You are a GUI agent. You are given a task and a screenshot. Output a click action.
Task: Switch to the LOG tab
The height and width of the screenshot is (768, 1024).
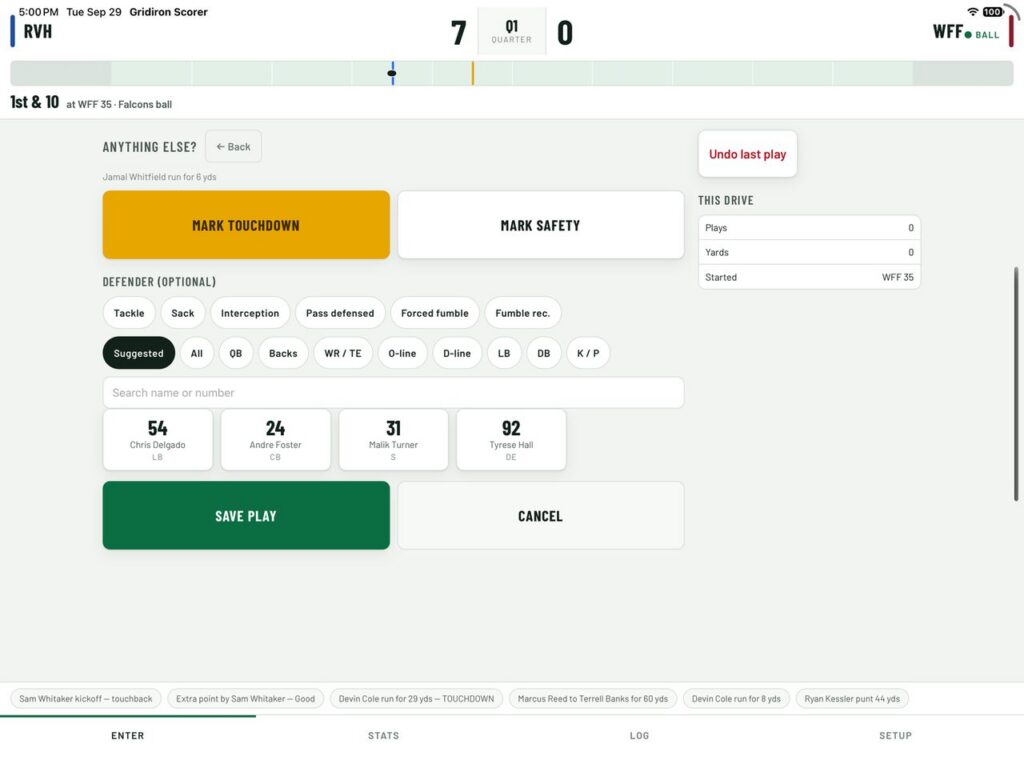(x=640, y=735)
